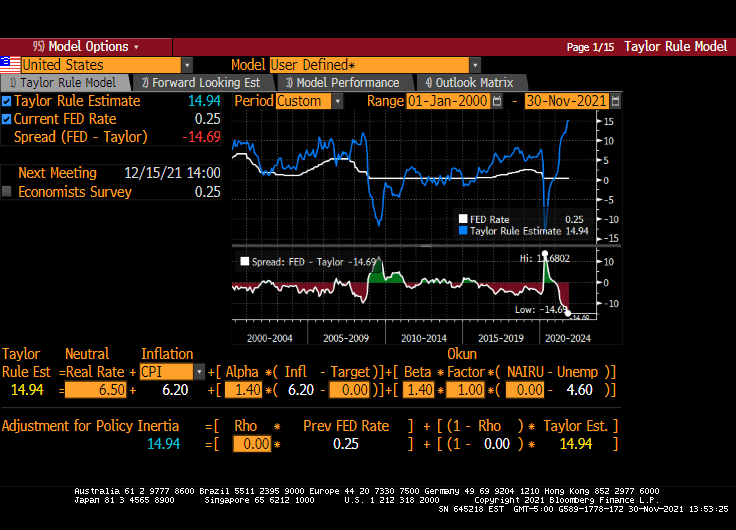Click the US flag icon
Screen dimensions: 736x530
[x=10, y=65]
